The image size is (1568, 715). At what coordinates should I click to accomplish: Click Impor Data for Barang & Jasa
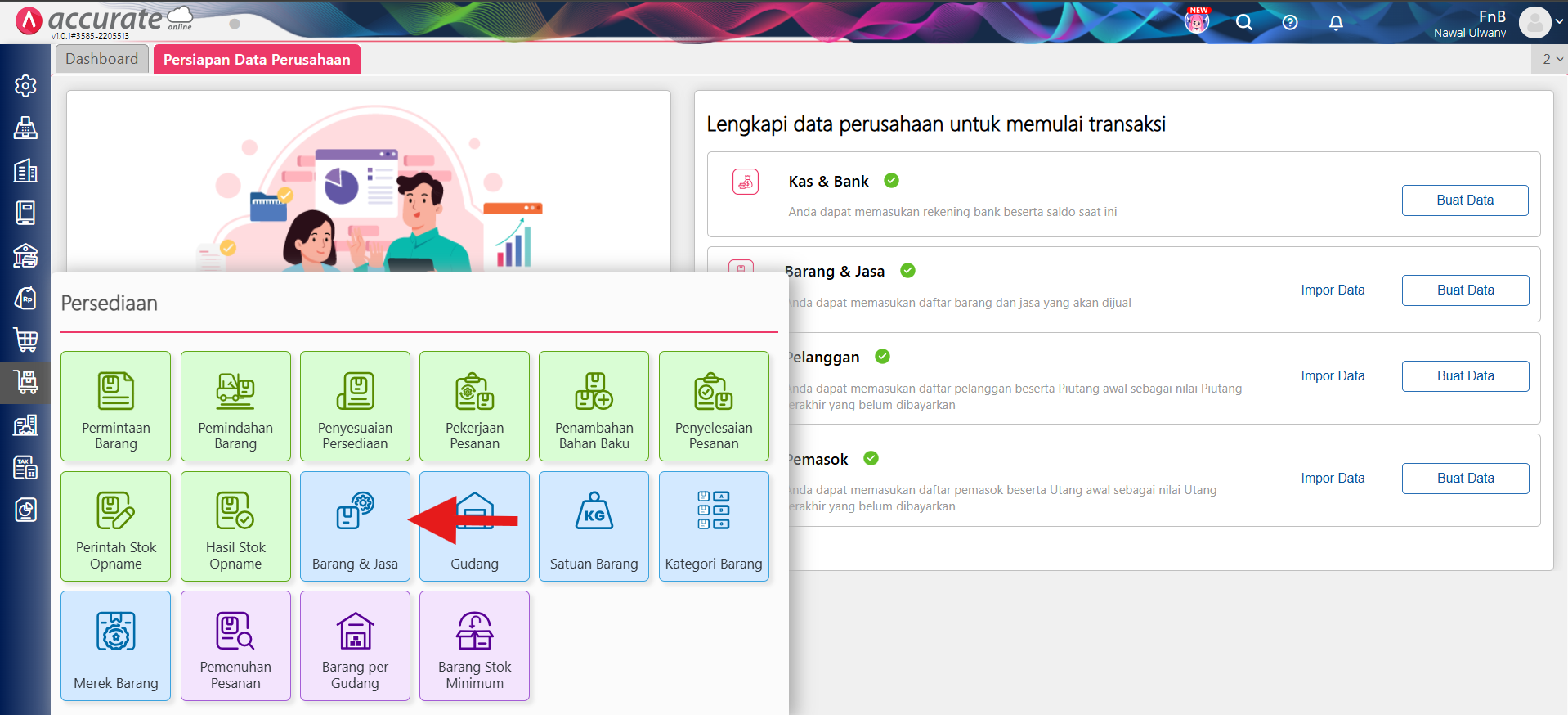click(x=1333, y=290)
